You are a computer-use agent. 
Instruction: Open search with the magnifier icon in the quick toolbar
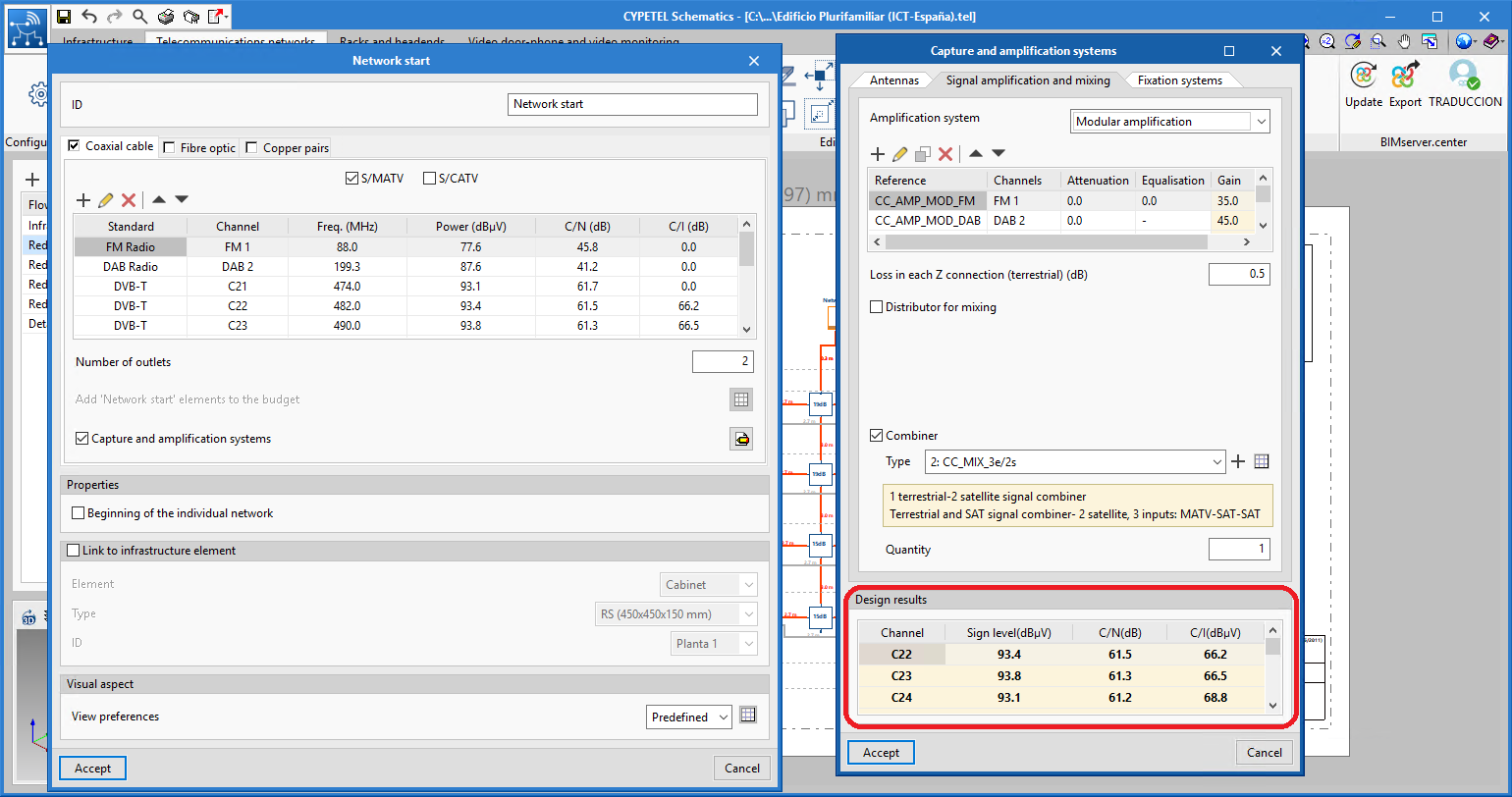(140, 17)
